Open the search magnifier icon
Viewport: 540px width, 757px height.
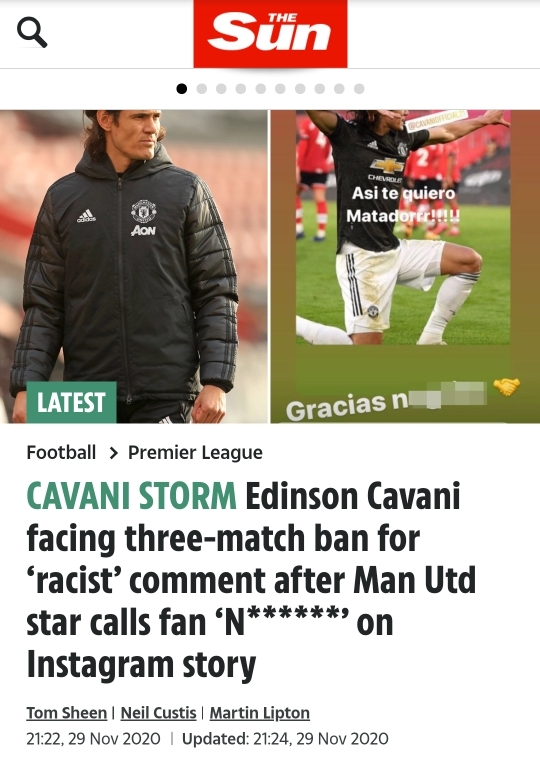point(32,32)
